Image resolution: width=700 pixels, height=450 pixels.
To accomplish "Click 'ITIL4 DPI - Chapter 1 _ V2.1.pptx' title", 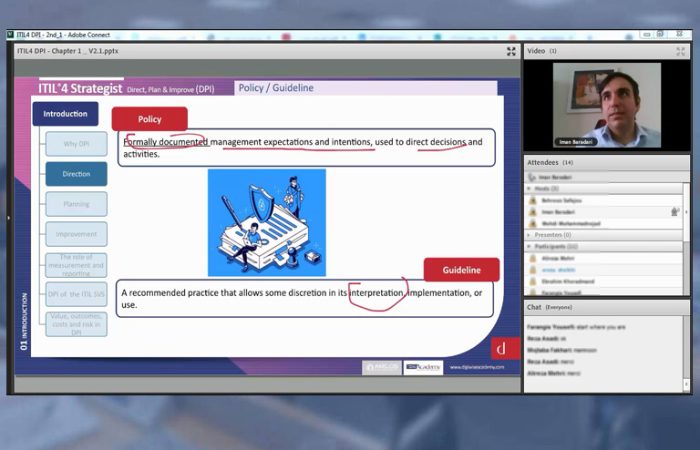I will (x=67, y=51).
